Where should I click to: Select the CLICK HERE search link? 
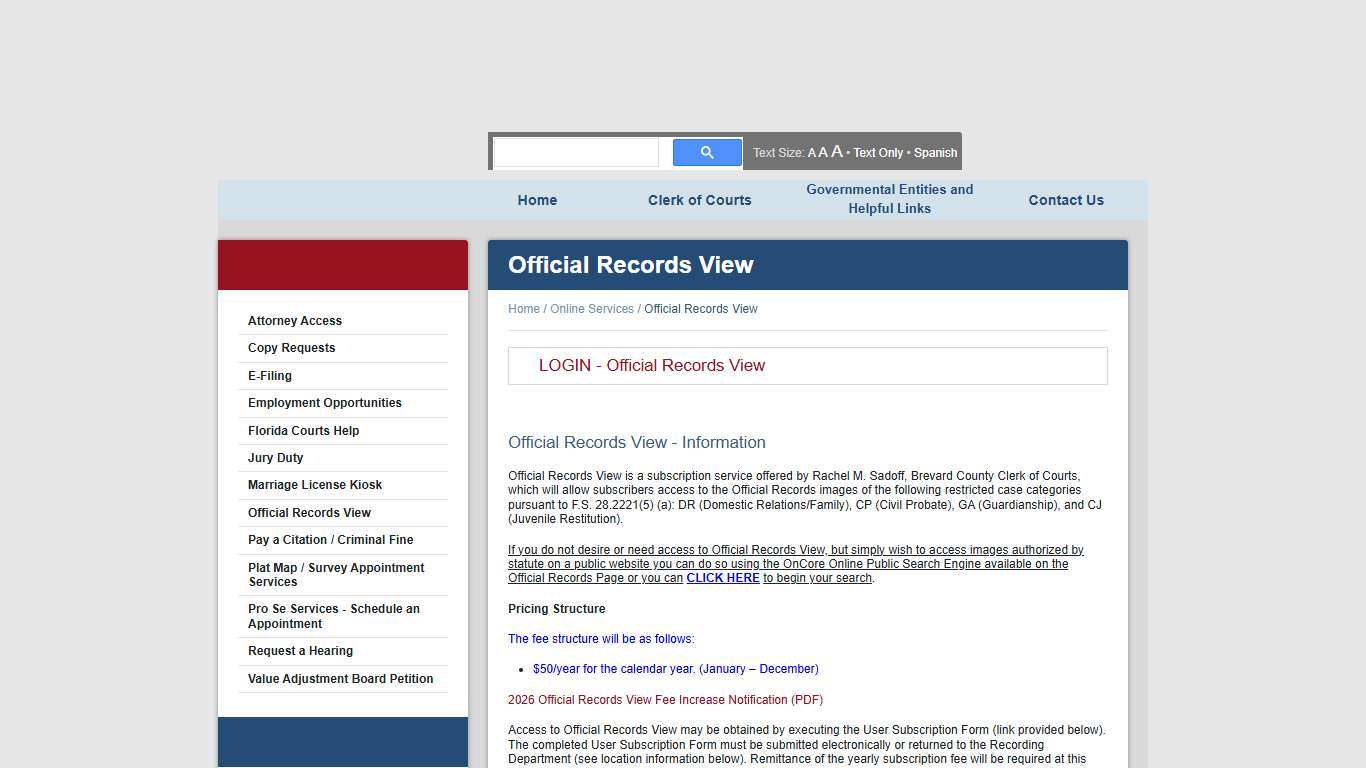pos(722,577)
